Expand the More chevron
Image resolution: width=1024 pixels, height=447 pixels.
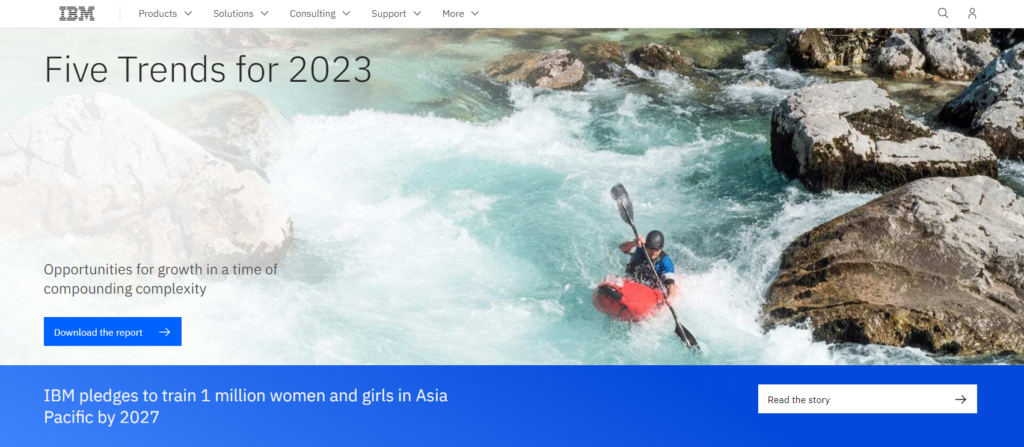[x=475, y=14]
